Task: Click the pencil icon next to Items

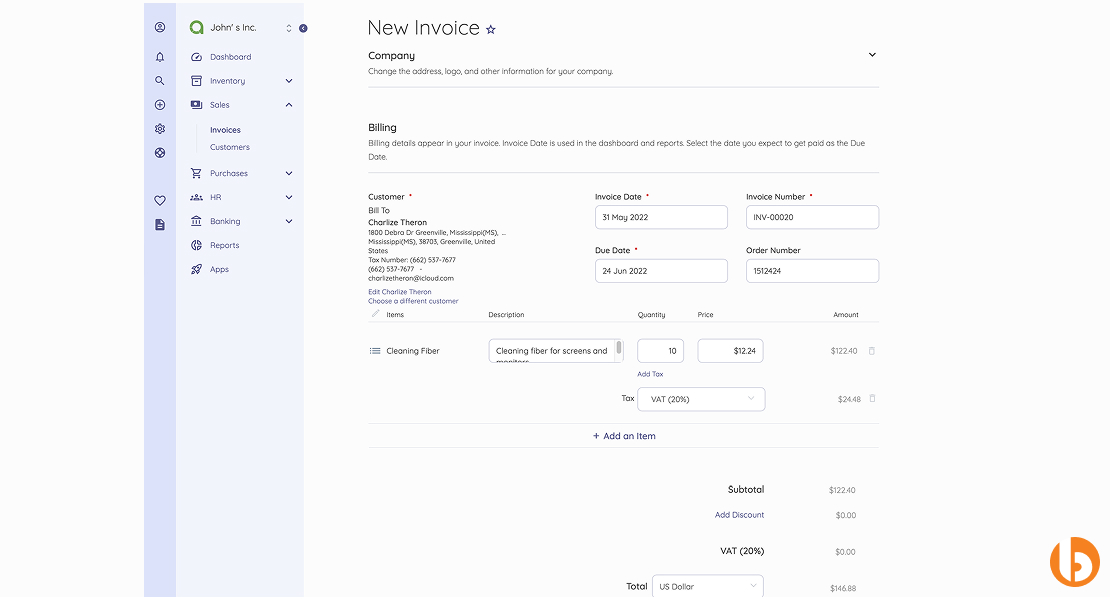Action: pos(375,314)
